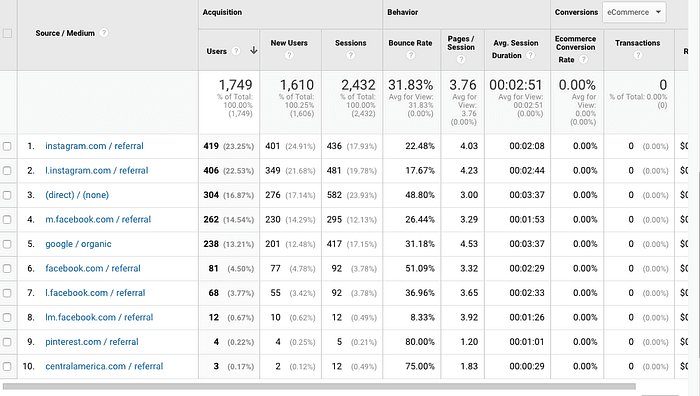Sort by the Bounce Rate column header
This screenshot has width=700, height=396.
[410, 43]
